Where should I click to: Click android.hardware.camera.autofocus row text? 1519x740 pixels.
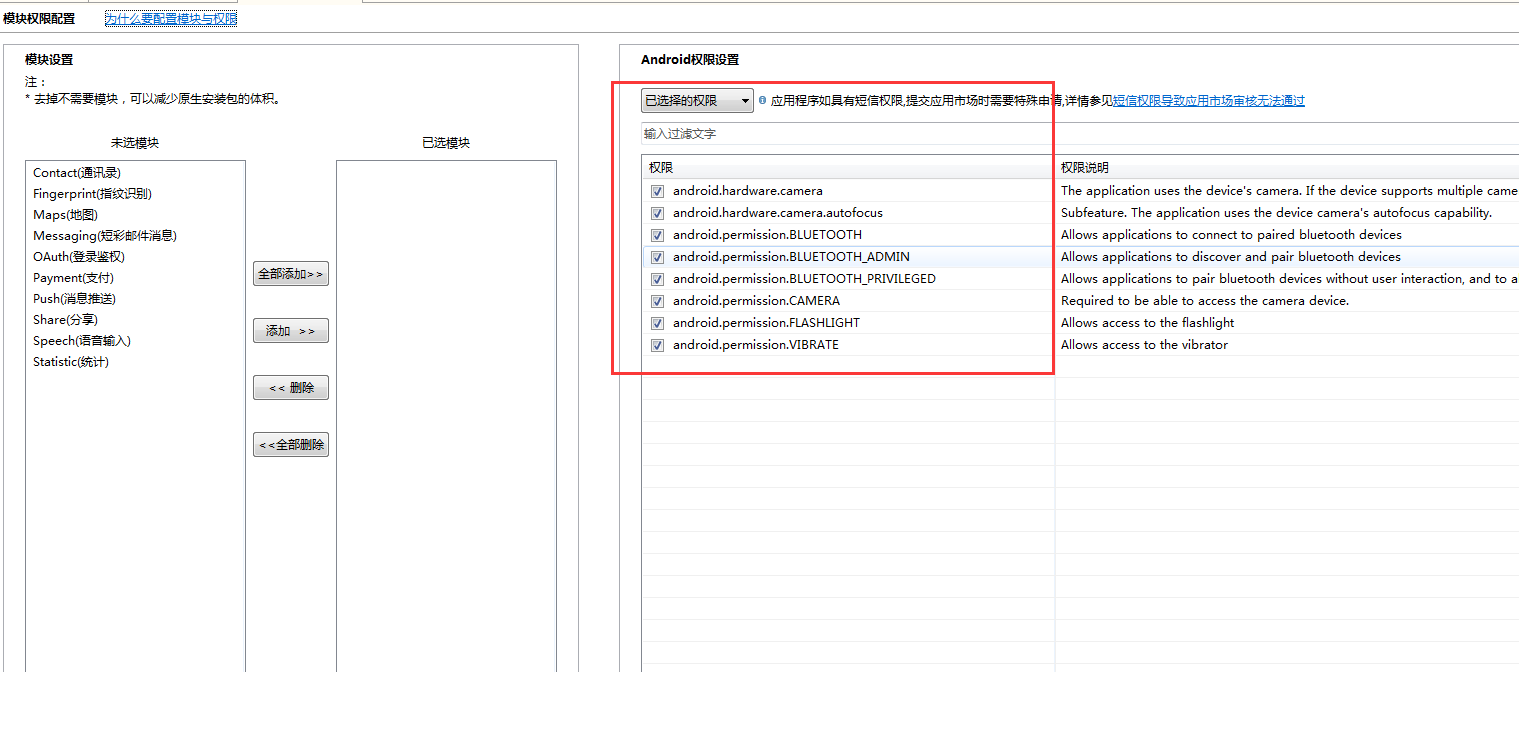(778, 213)
